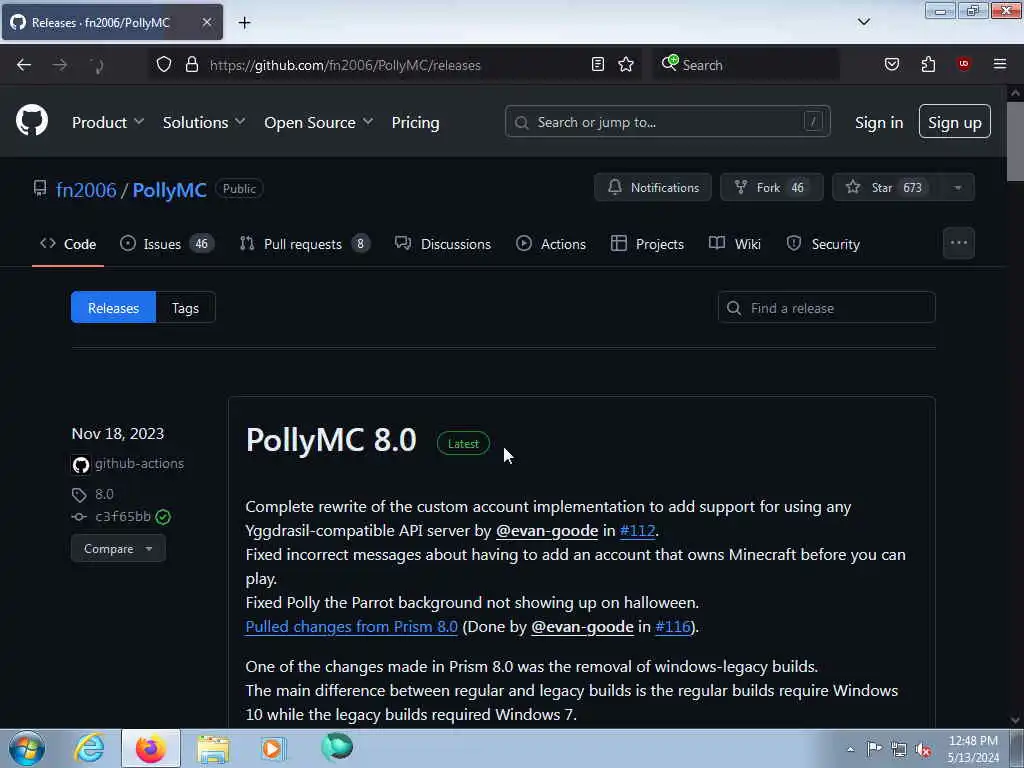The height and width of the screenshot is (768, 1024).
Task: Open the network tray icon
Action: coord(899,749)
